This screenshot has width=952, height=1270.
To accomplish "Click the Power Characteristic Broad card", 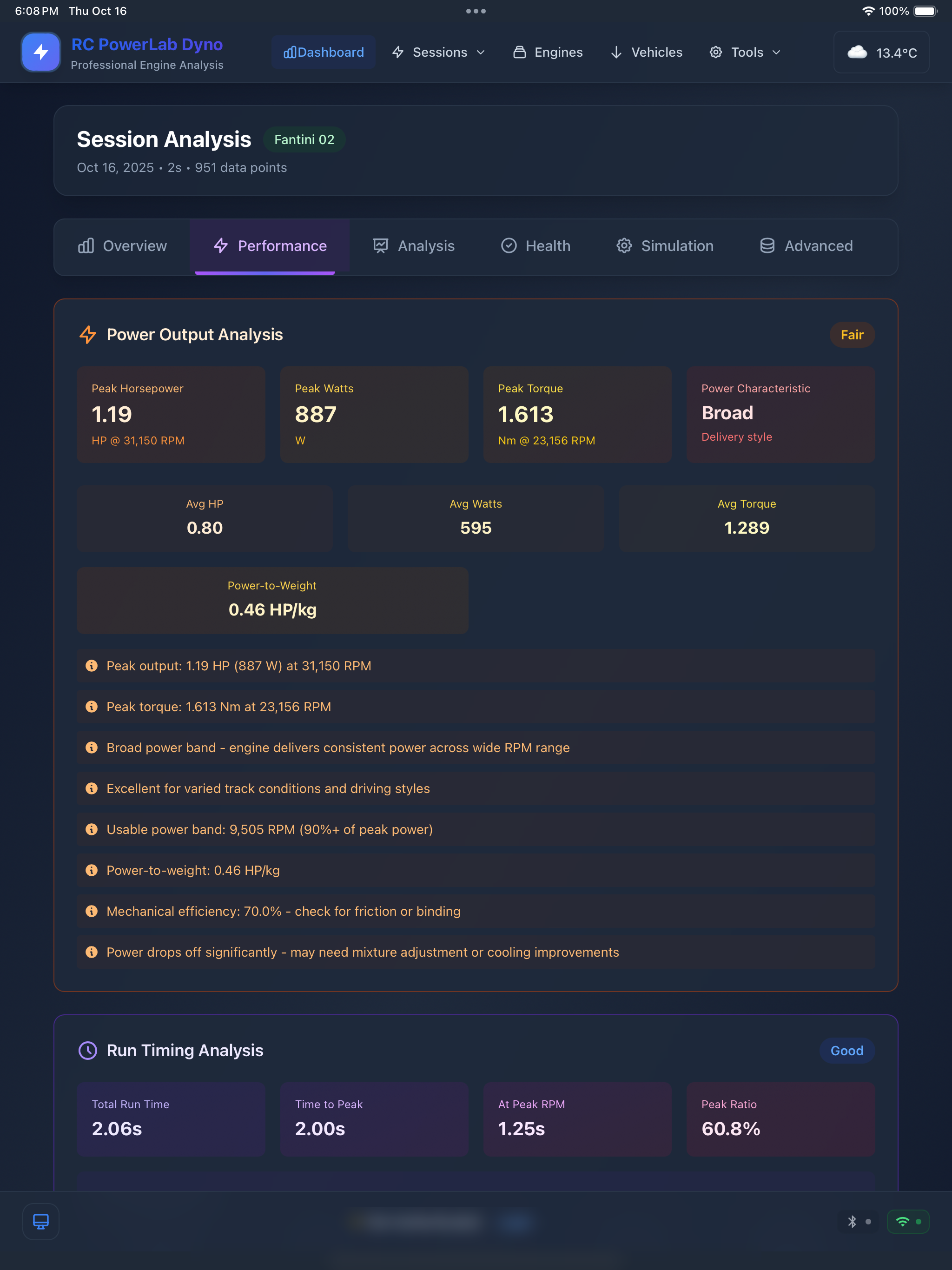I will [781, 415].
